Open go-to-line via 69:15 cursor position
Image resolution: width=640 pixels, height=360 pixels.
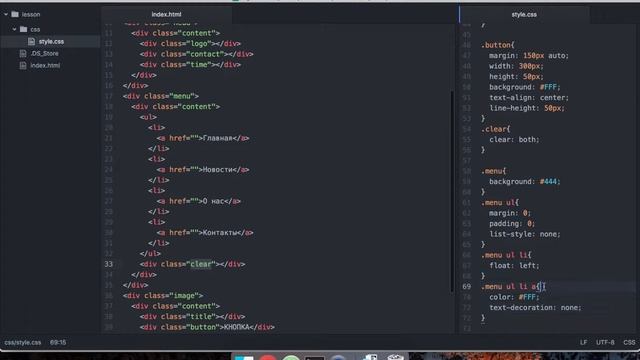tap(58, 342)
